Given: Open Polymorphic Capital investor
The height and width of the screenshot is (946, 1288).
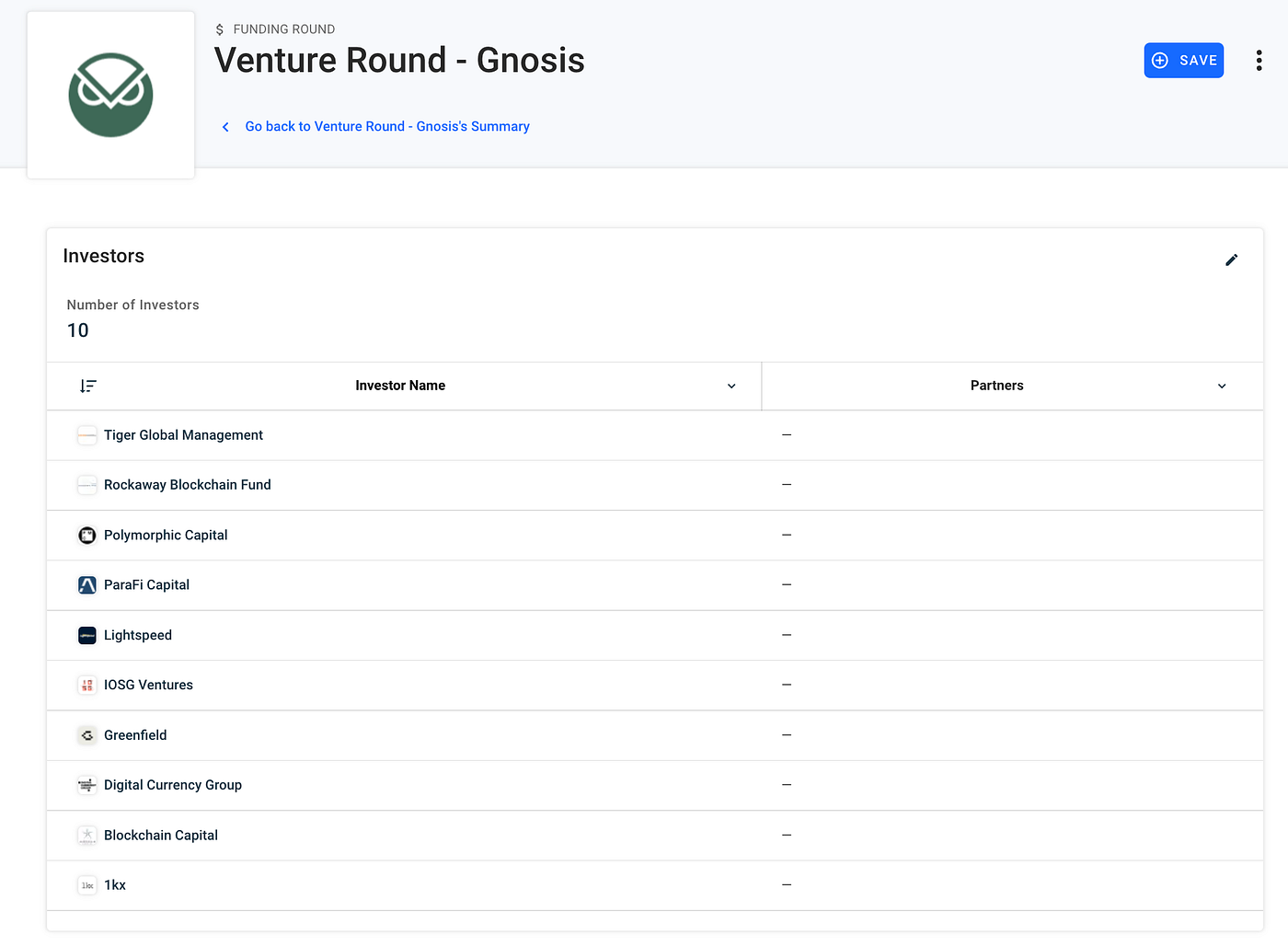Looking at the screenshot, I should [166, 535].
